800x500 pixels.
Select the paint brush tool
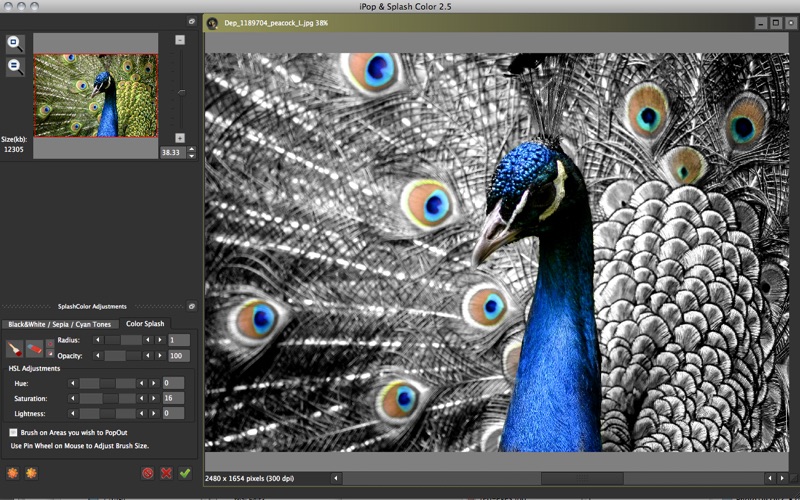point(14,348)
